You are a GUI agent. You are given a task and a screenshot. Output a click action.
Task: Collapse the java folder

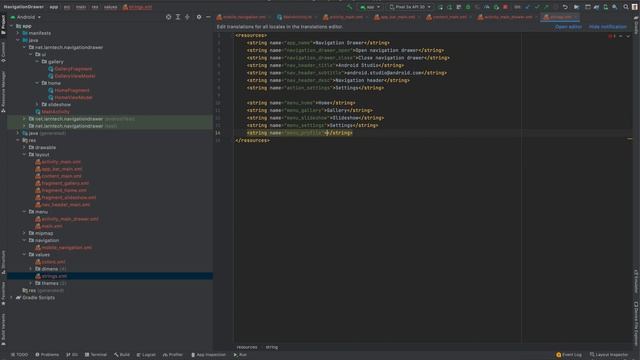[x=18, y=40]
